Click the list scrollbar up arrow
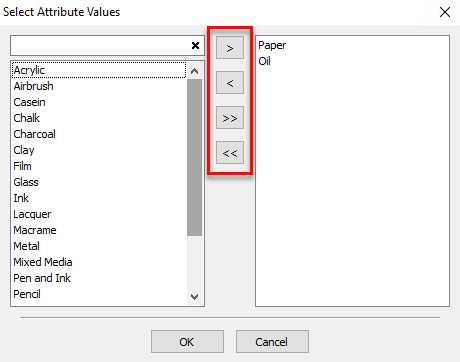 (194, 71)
